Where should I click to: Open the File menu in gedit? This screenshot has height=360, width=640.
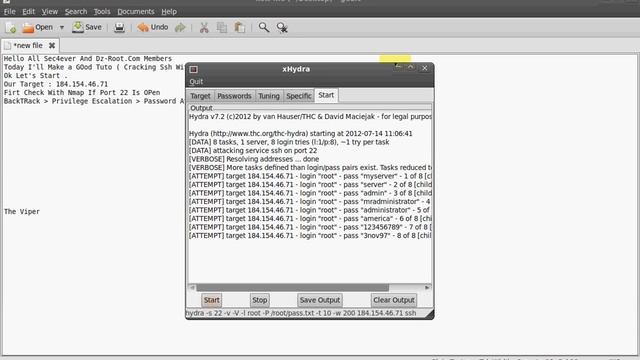coord(9,11)
